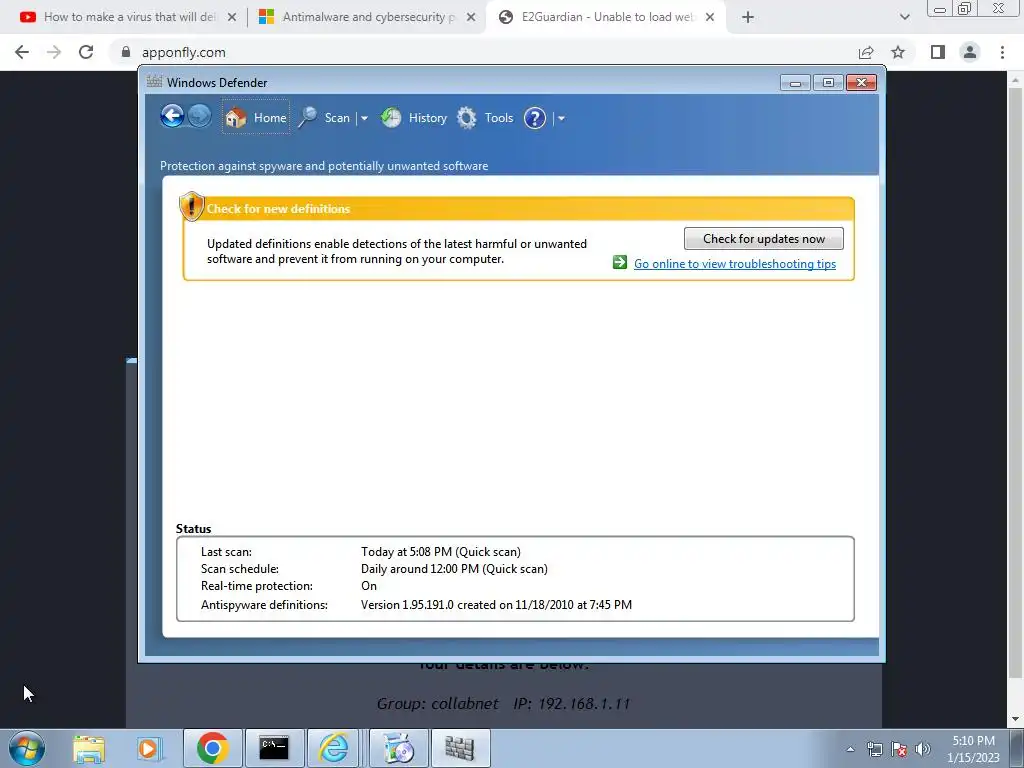
Task: Open the Windows Defender Home page
Action: [255, 118]
